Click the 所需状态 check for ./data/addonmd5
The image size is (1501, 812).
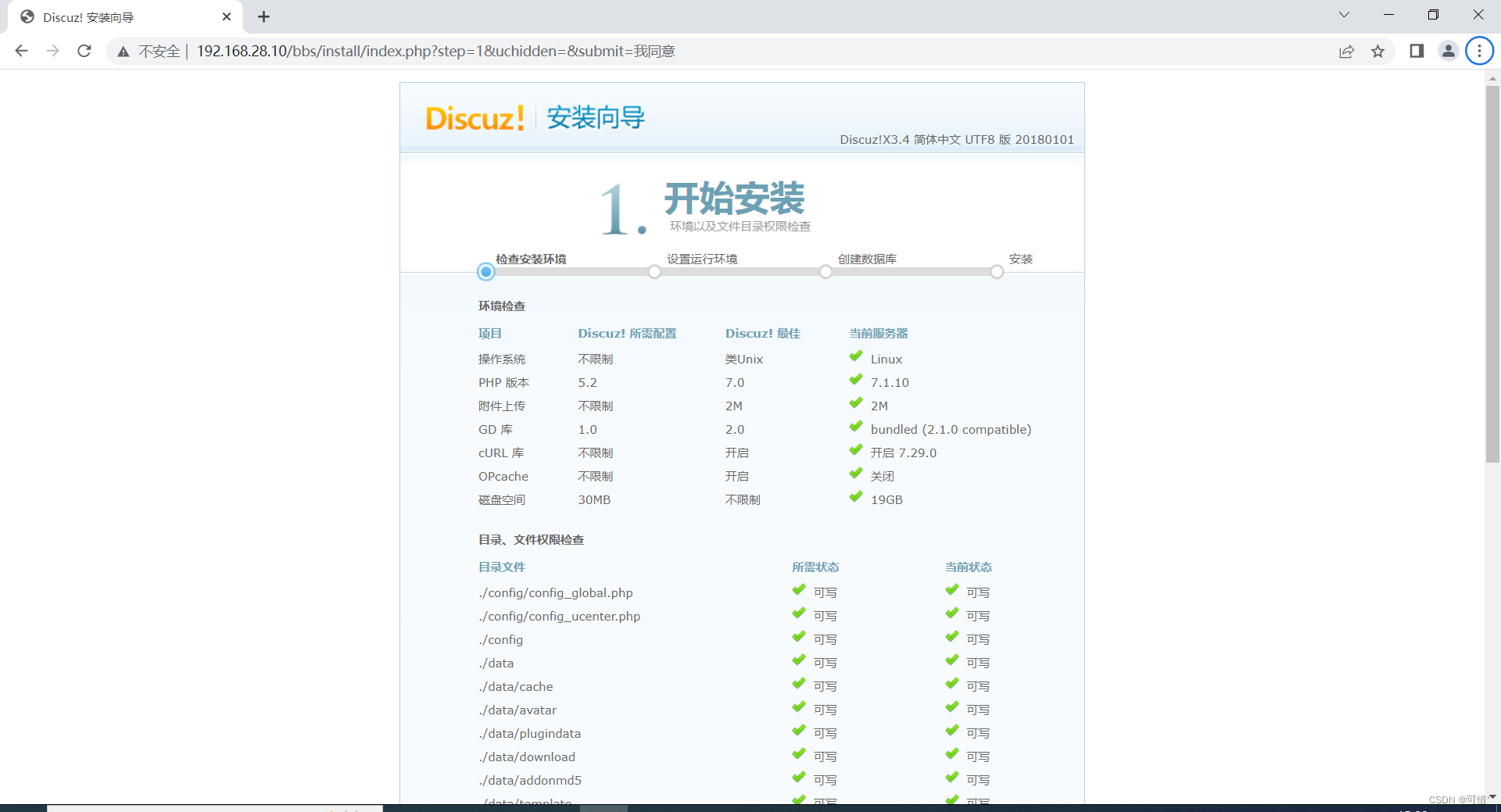798,778
